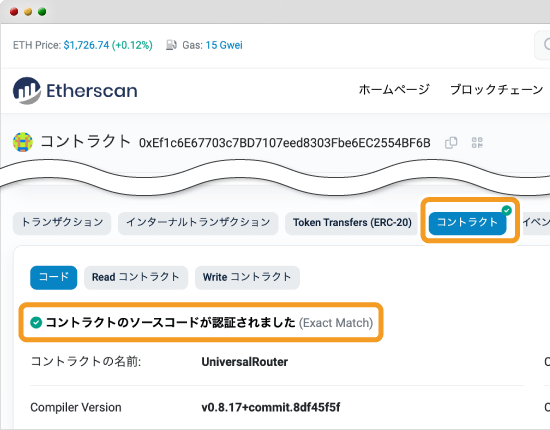Click the gas pump icon
550x430 pixels.
pos(171,45)
